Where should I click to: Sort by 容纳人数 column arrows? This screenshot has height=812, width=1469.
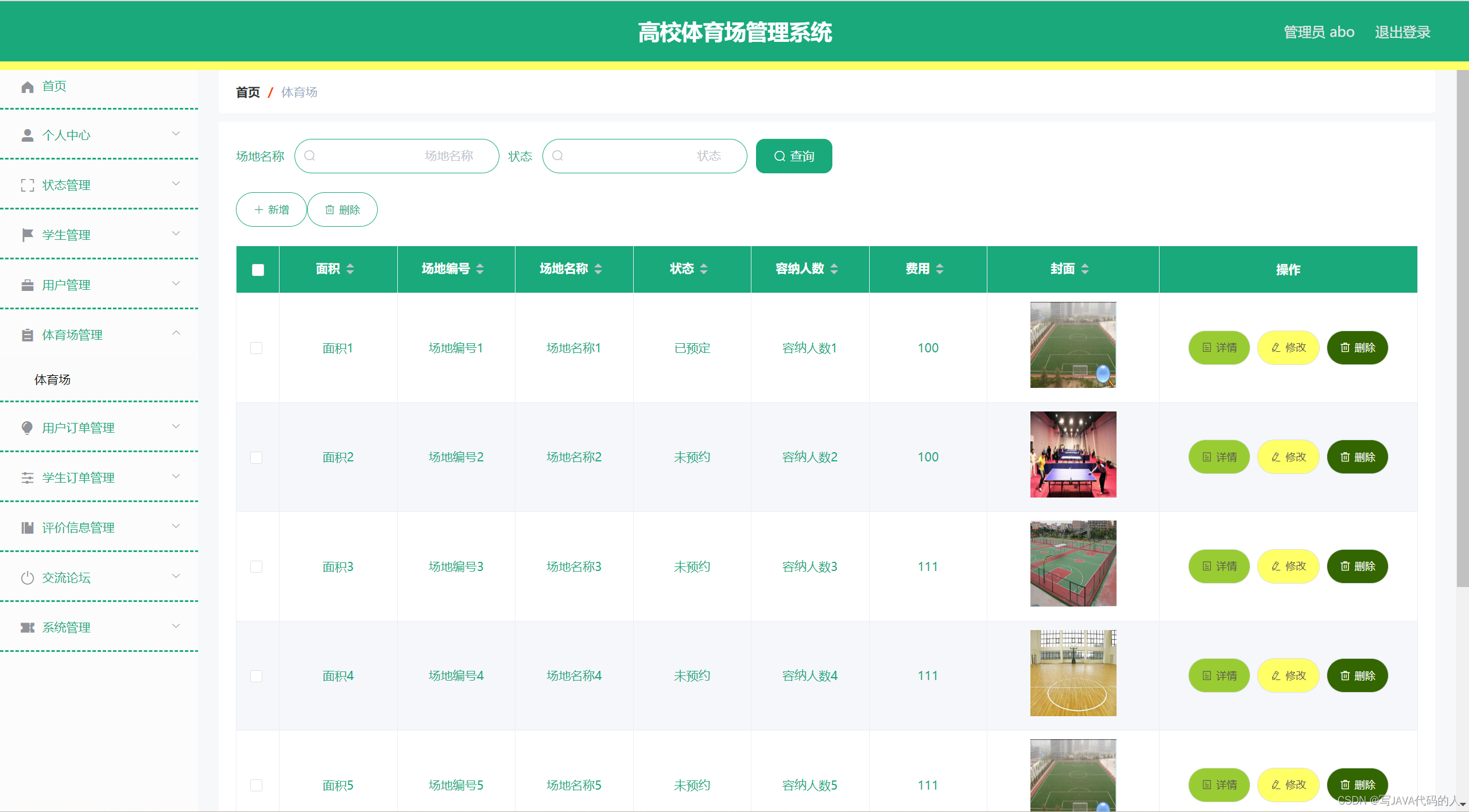click(834, 269)
